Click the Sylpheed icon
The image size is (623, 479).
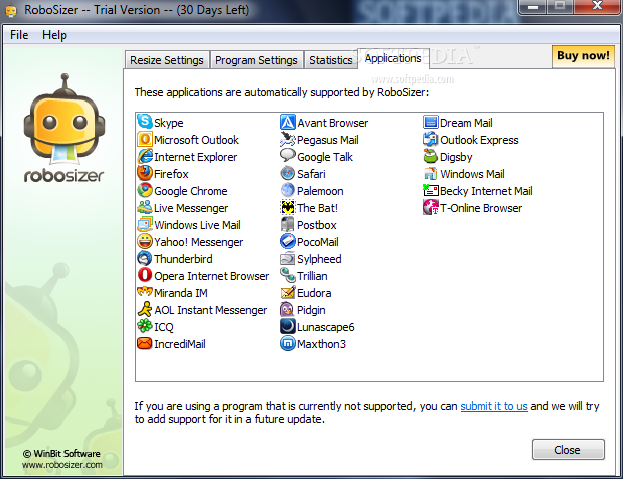point(288,259)
